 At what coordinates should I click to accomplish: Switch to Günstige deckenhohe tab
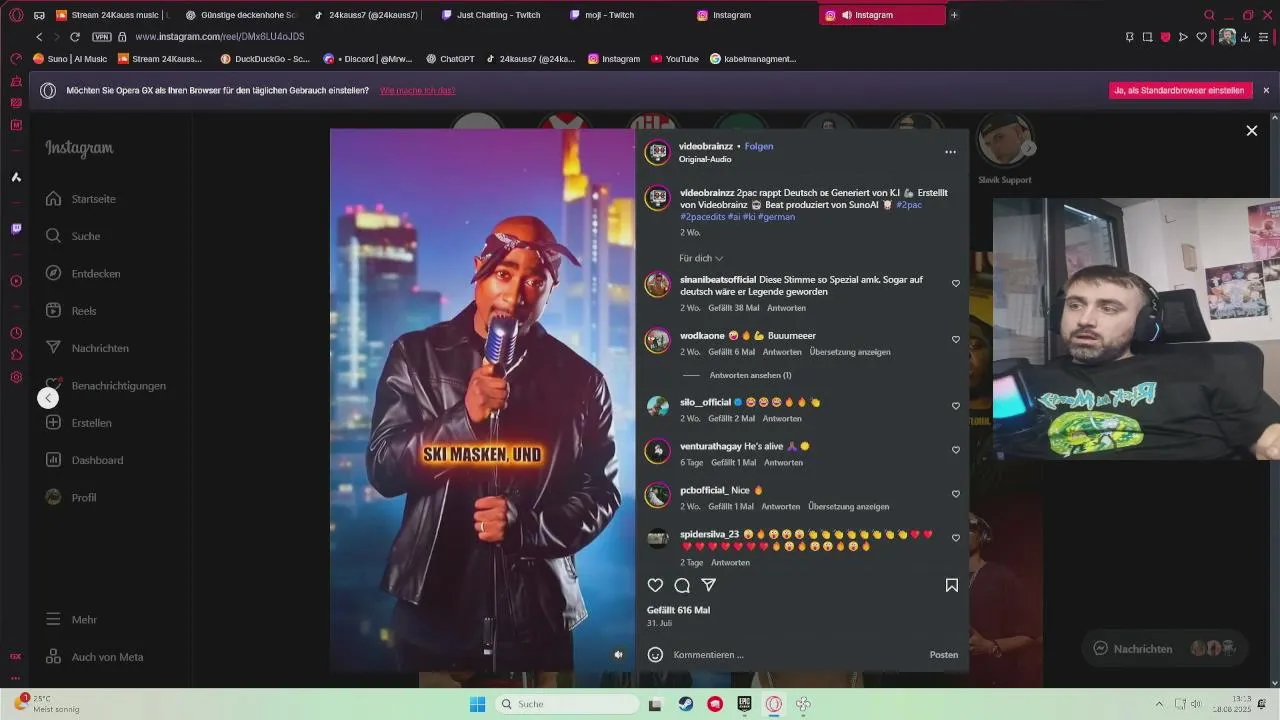(240, 15)
